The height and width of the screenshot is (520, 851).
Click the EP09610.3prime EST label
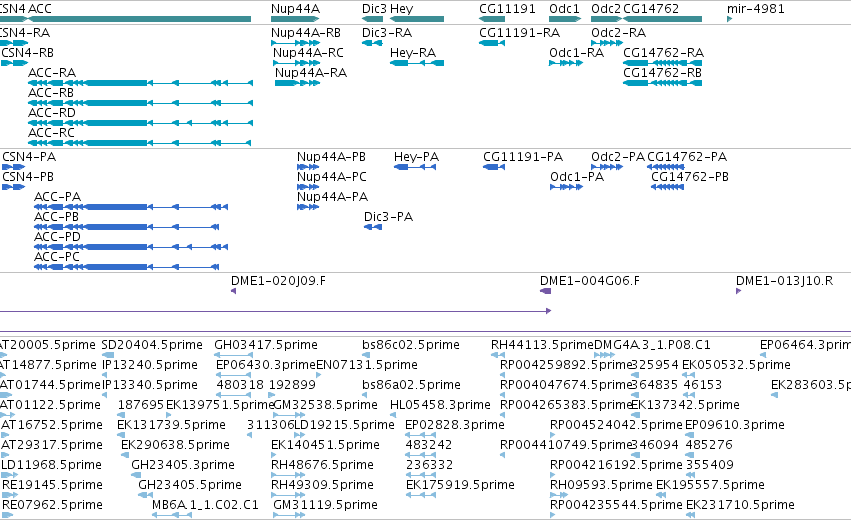click(735, 425)
